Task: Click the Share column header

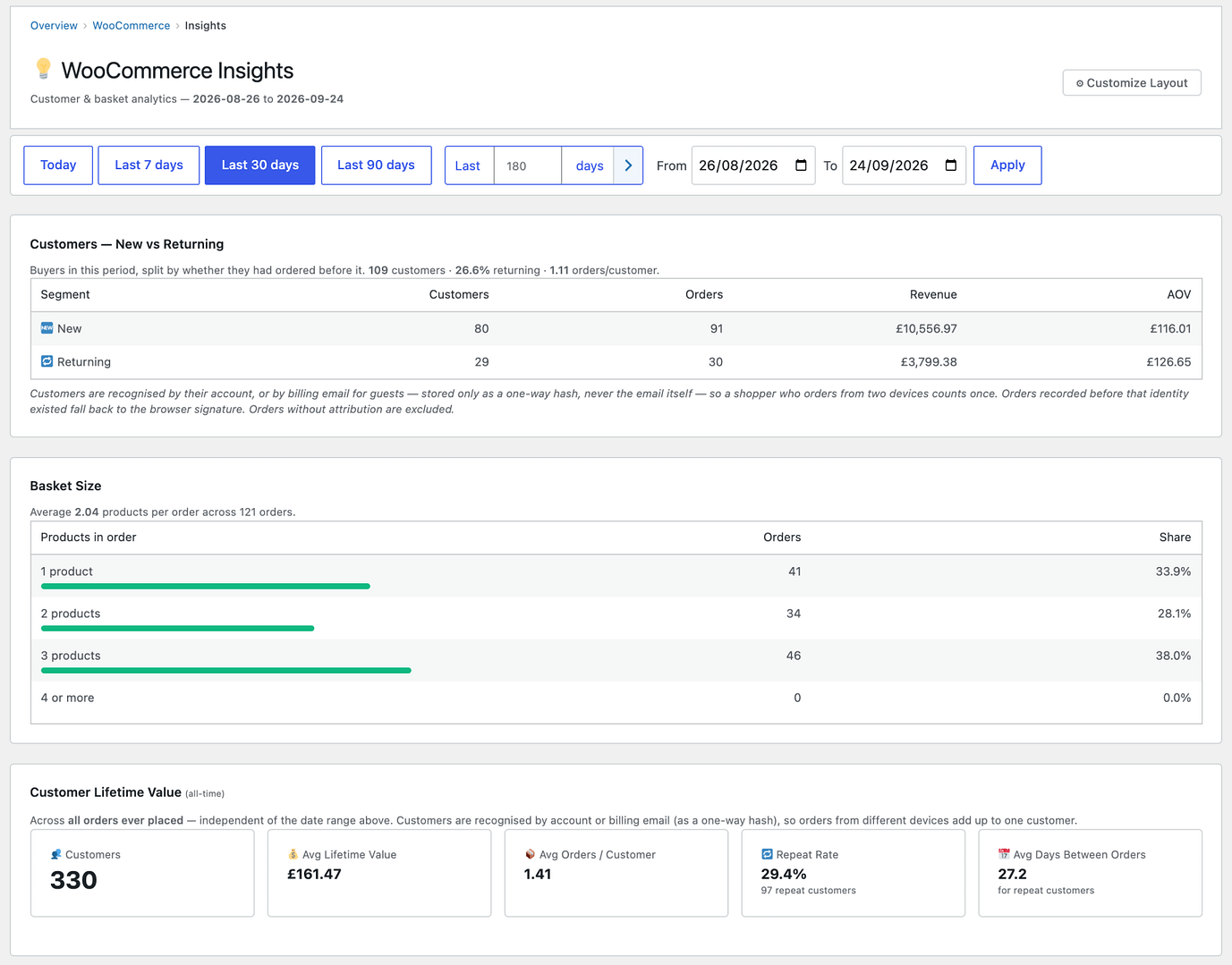Action: 1175,537
